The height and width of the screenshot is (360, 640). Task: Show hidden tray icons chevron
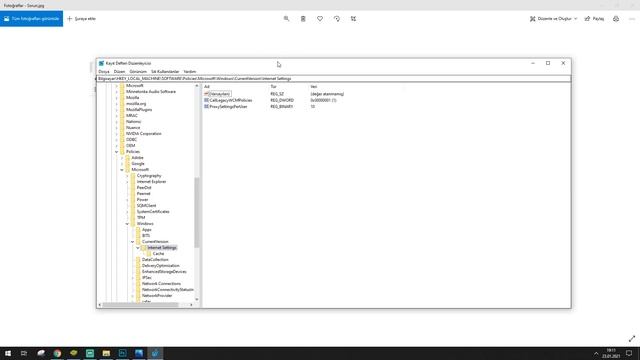[x=596, y=353]
